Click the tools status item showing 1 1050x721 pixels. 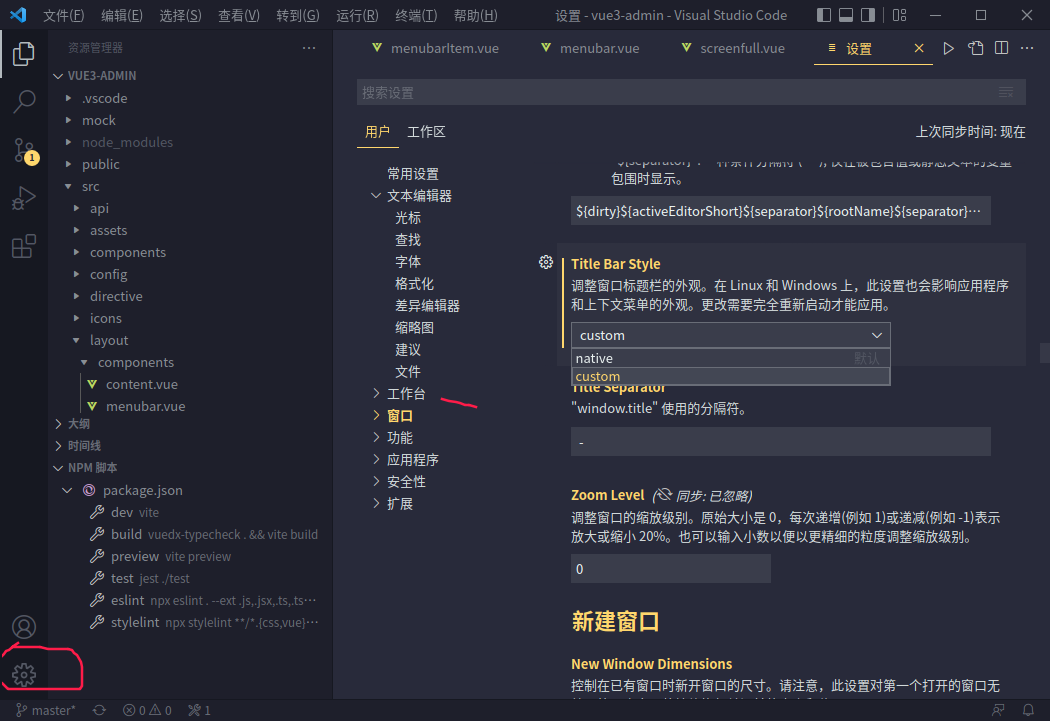[200, 710]
